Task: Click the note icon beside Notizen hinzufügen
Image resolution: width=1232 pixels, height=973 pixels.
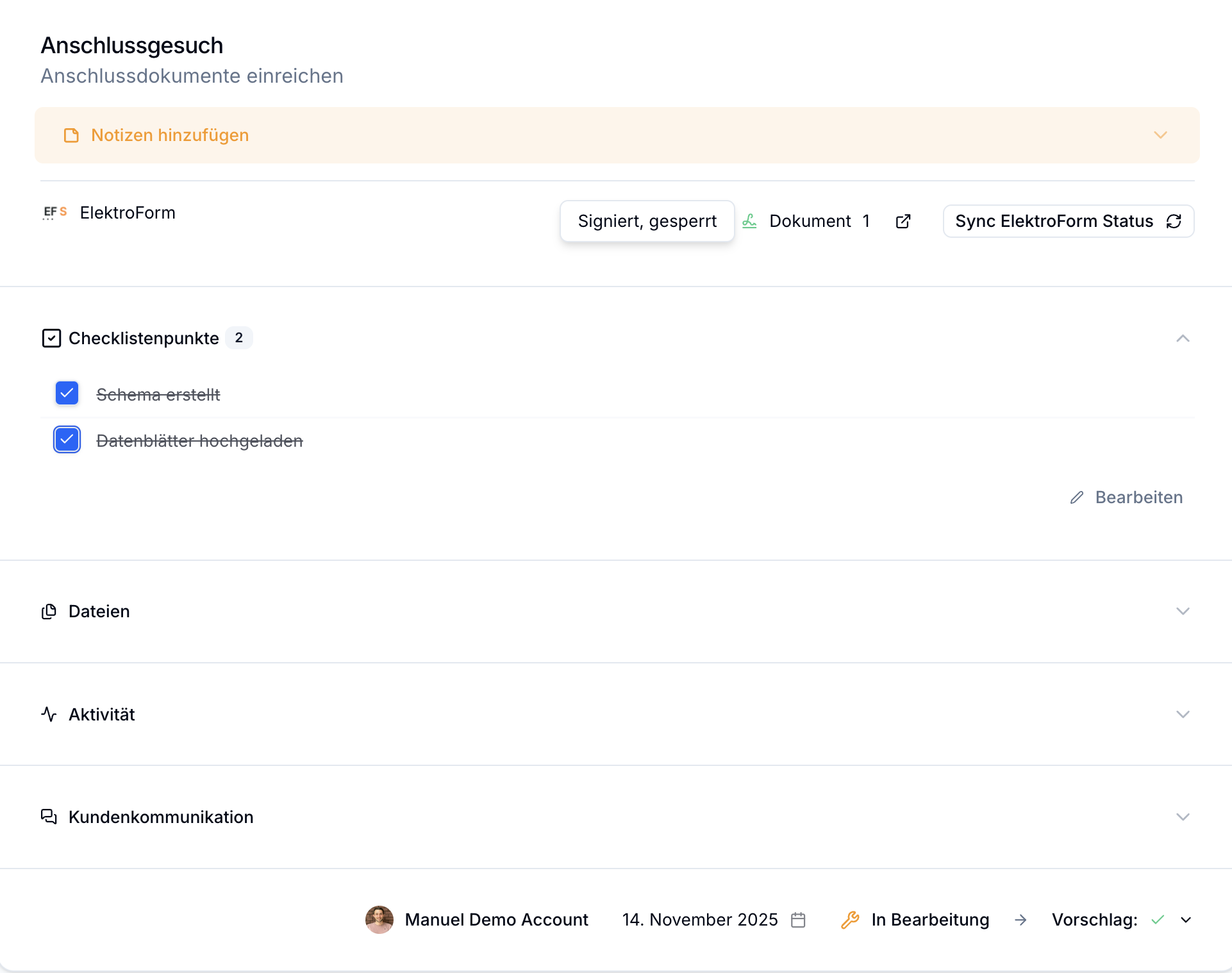Action: click(71, 135)
